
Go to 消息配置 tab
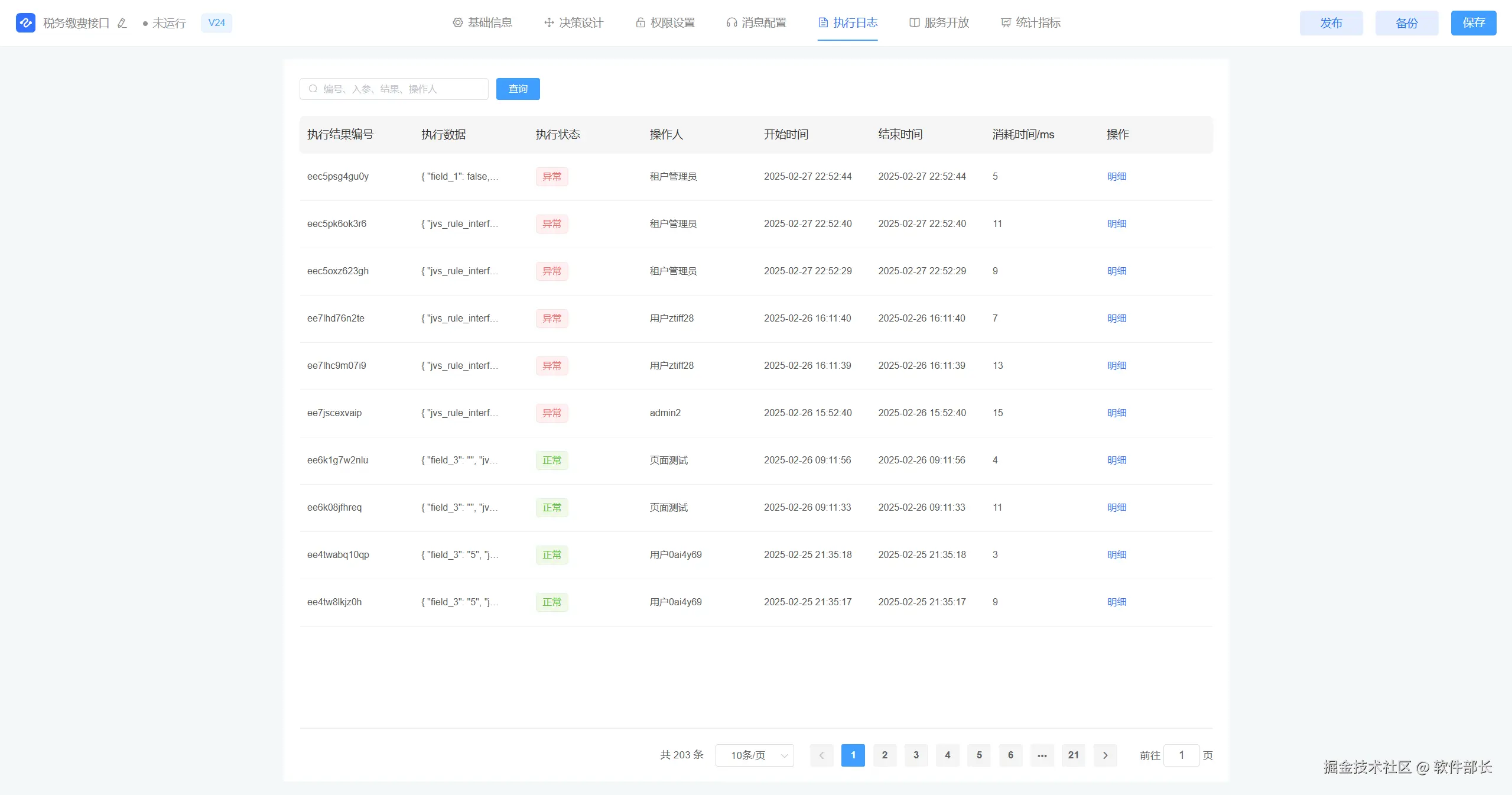756,23
